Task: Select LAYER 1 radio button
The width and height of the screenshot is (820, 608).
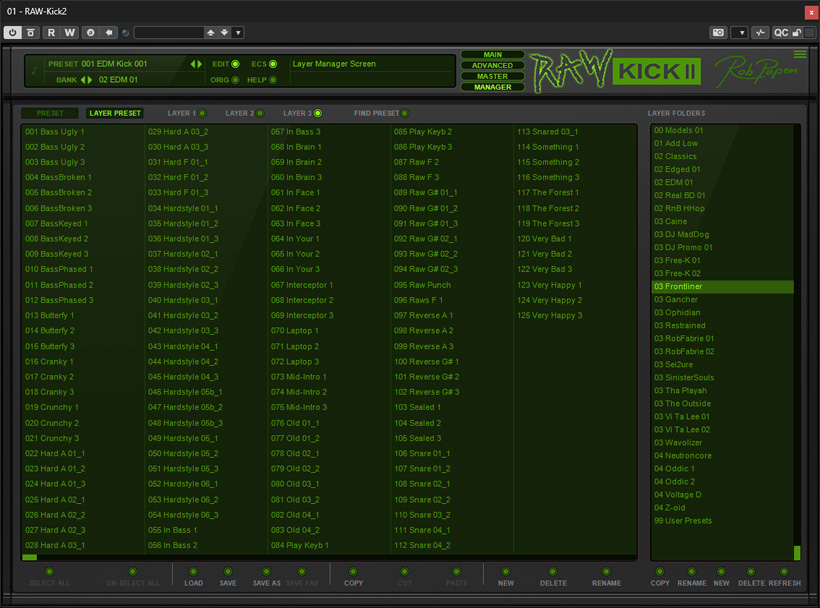Action: pyautogui.click(x=202, y=113)
